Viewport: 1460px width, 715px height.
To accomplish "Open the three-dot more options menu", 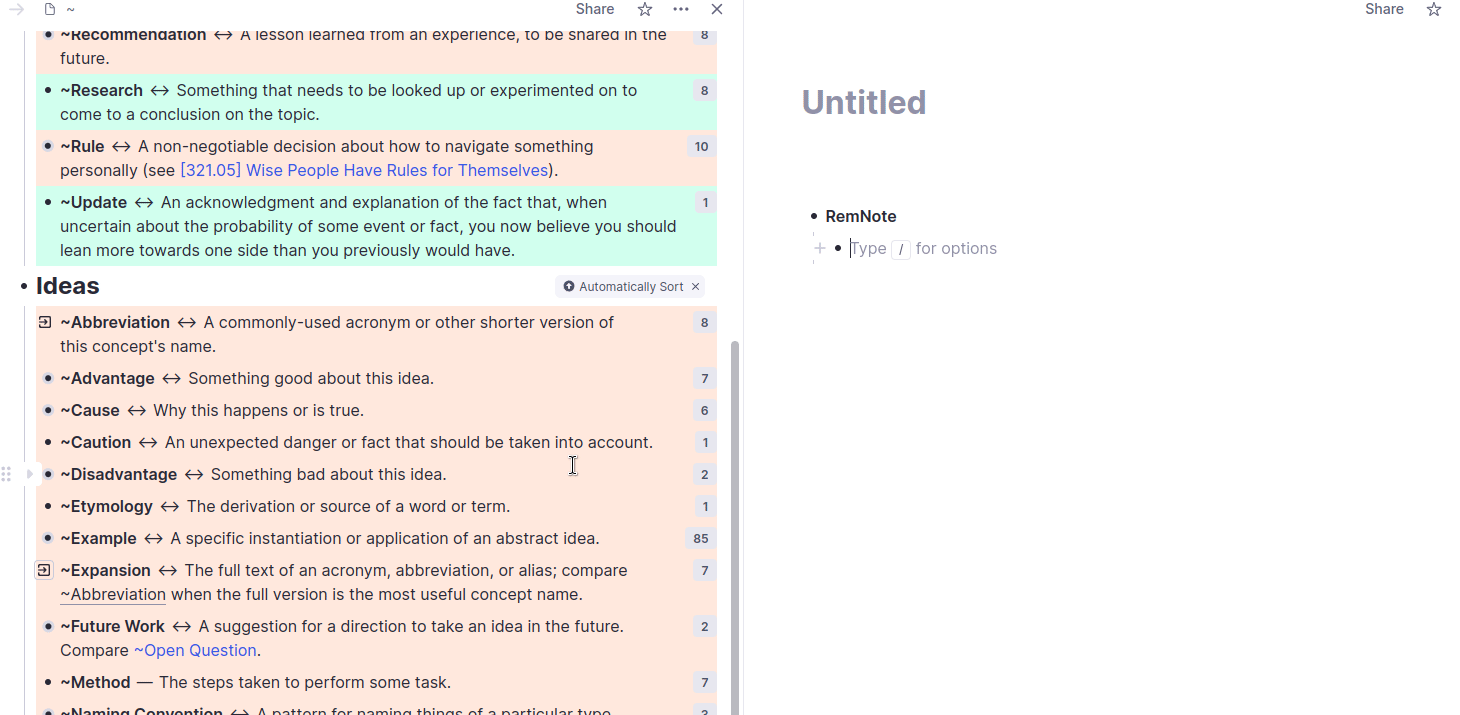I will (x=681, y=9).
